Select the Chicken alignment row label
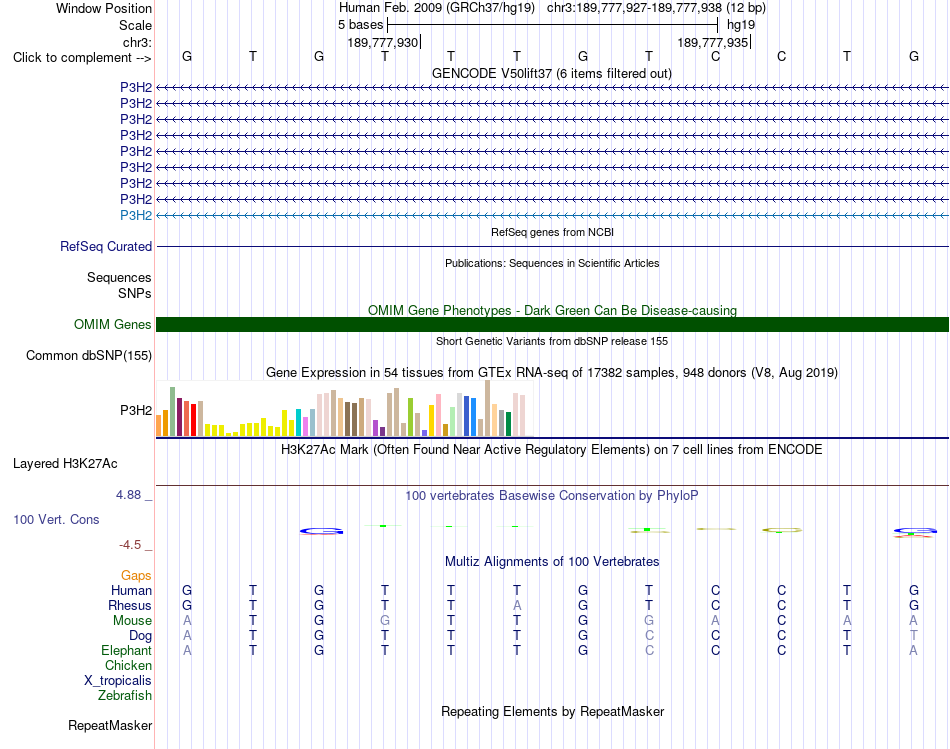This screenshot has height=749, width=950. (128, 665)
